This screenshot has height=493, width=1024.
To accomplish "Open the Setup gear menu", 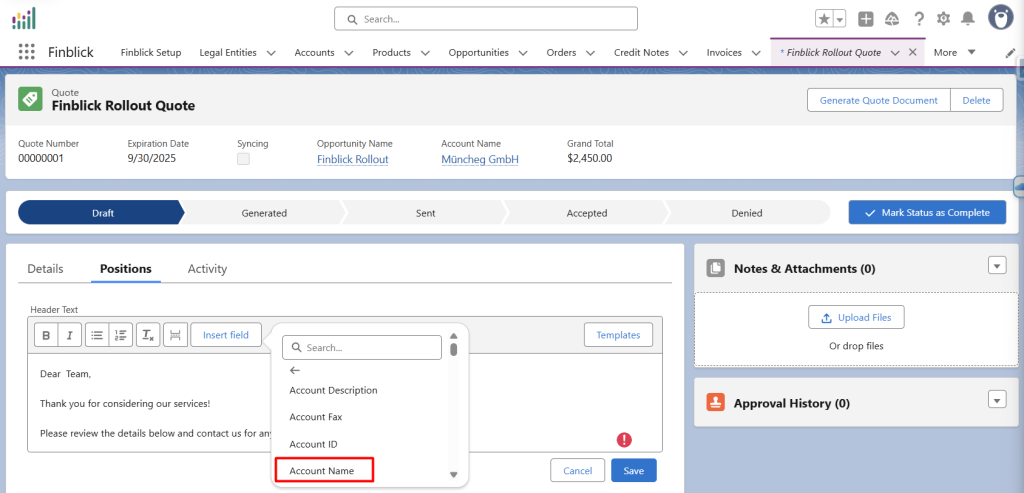I will coord(943,19).
